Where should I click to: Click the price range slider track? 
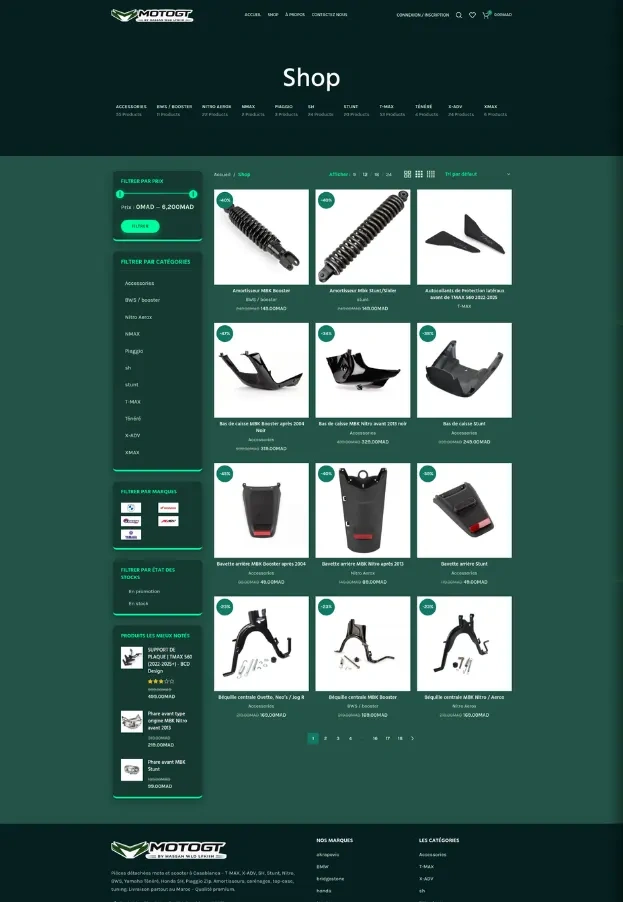(x=156, y=194)
